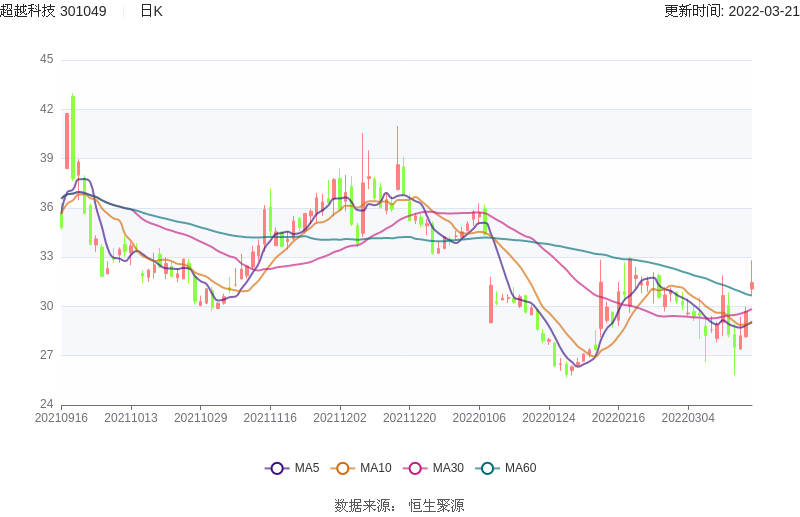Select the 20210916 date on the x-axis
Screen dimensions: 800x517
61,418
